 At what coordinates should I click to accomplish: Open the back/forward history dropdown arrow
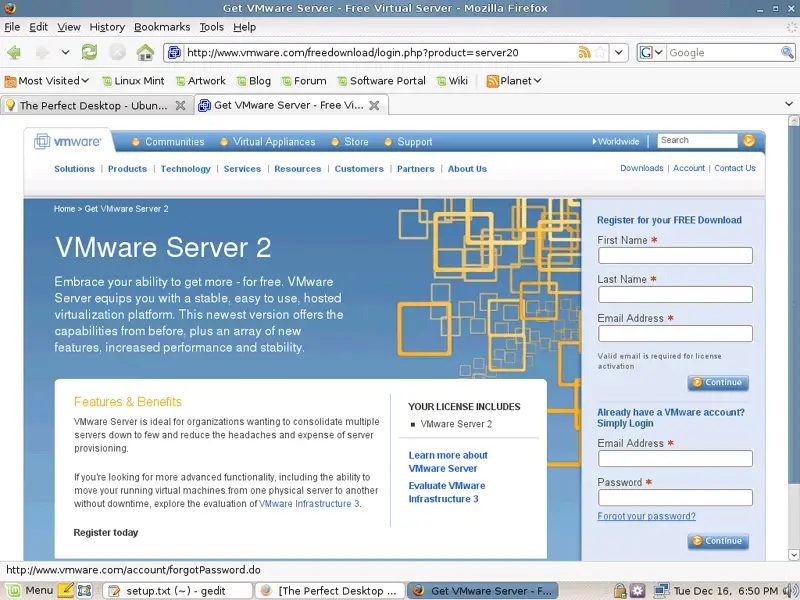click(65, 52)
